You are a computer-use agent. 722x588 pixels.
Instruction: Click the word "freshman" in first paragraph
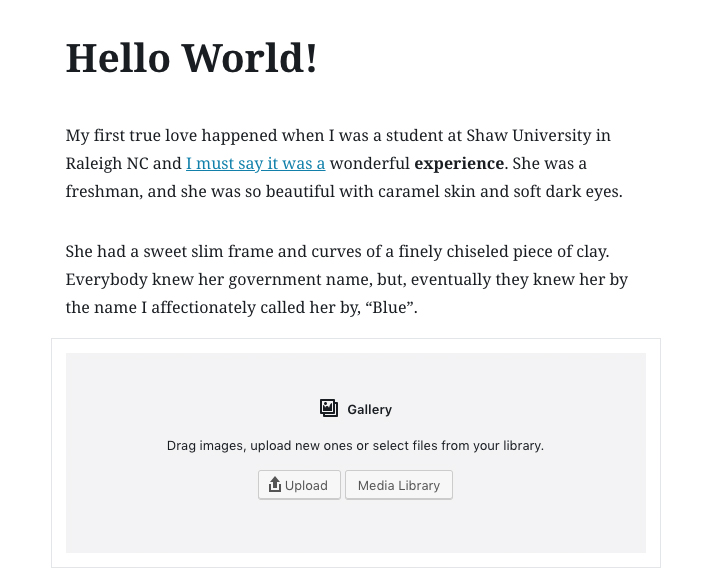click(104, 192)
